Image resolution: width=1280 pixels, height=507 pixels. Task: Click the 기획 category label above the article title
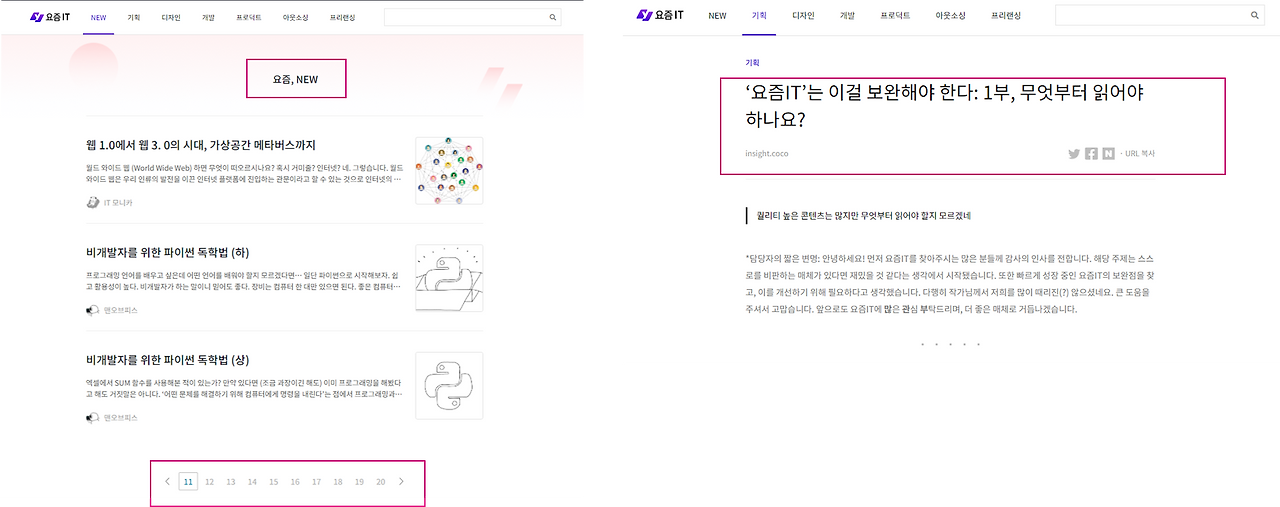(x=752, y=62)
